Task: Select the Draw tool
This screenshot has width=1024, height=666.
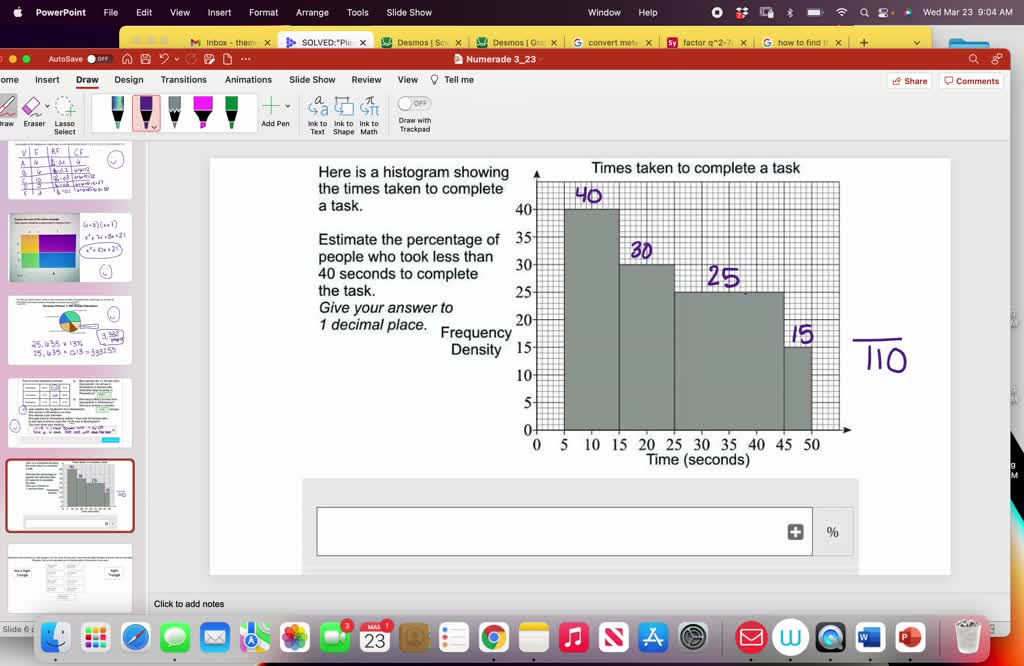Action: (x=8, y=105)
